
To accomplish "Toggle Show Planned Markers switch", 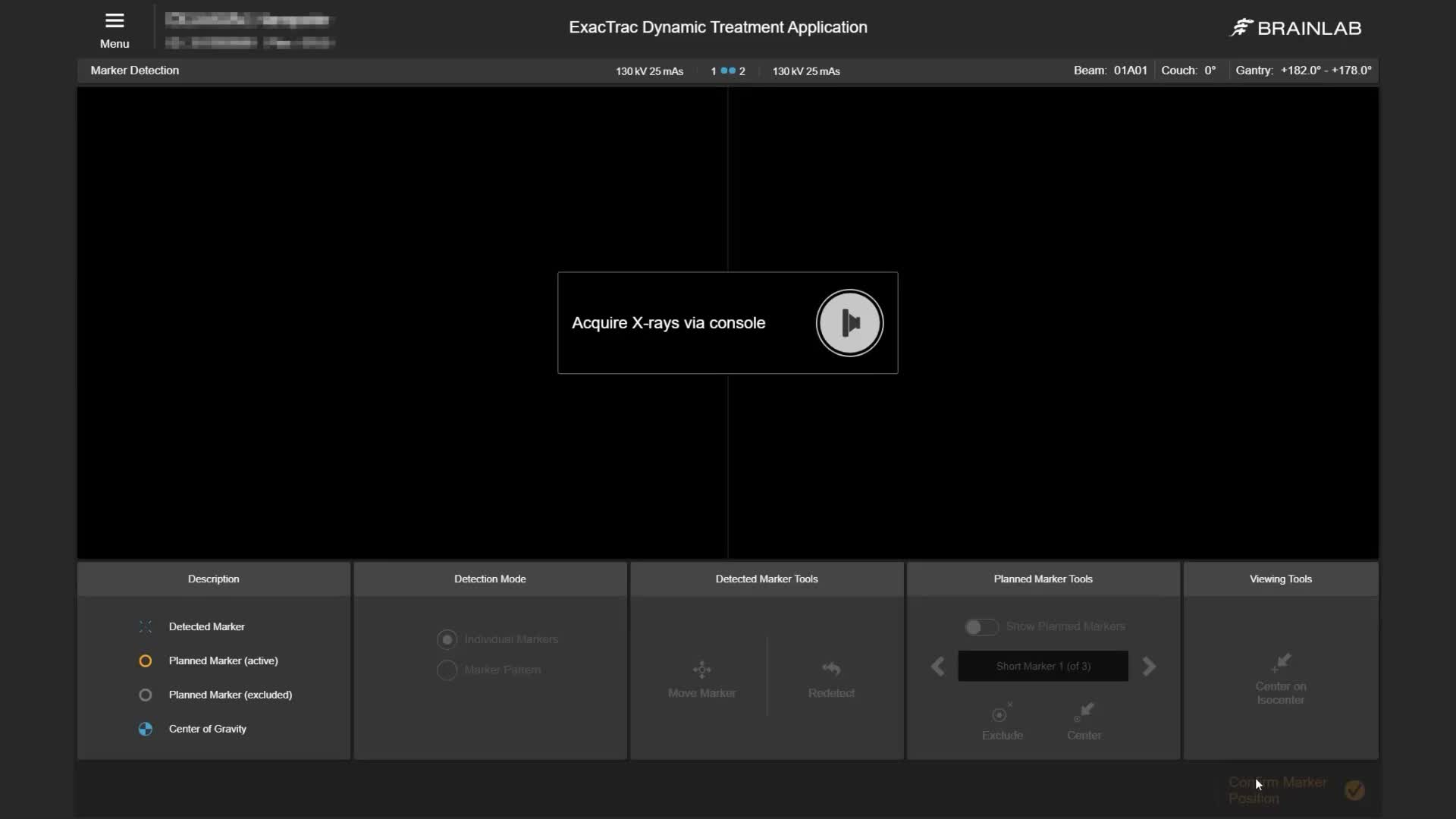I will click(981, 626).
